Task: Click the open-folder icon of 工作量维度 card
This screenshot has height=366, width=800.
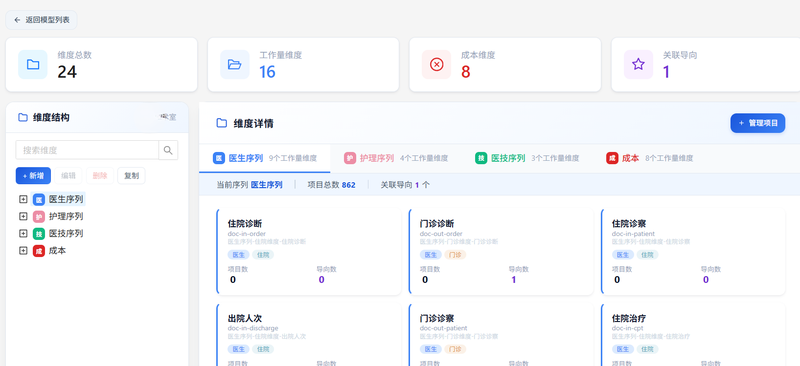Action: click(x=235, y=64)
